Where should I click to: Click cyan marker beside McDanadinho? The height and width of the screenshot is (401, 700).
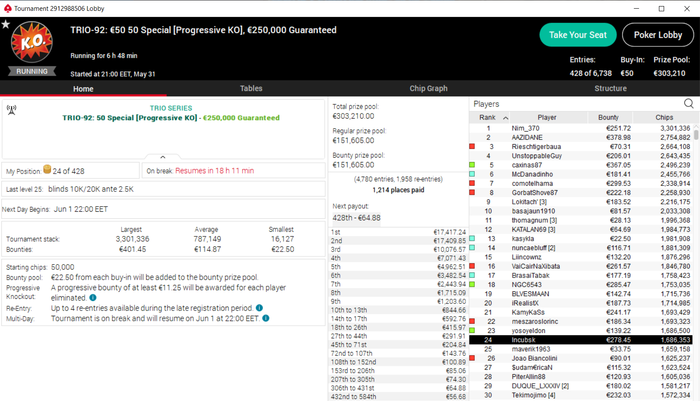point(472,174)
